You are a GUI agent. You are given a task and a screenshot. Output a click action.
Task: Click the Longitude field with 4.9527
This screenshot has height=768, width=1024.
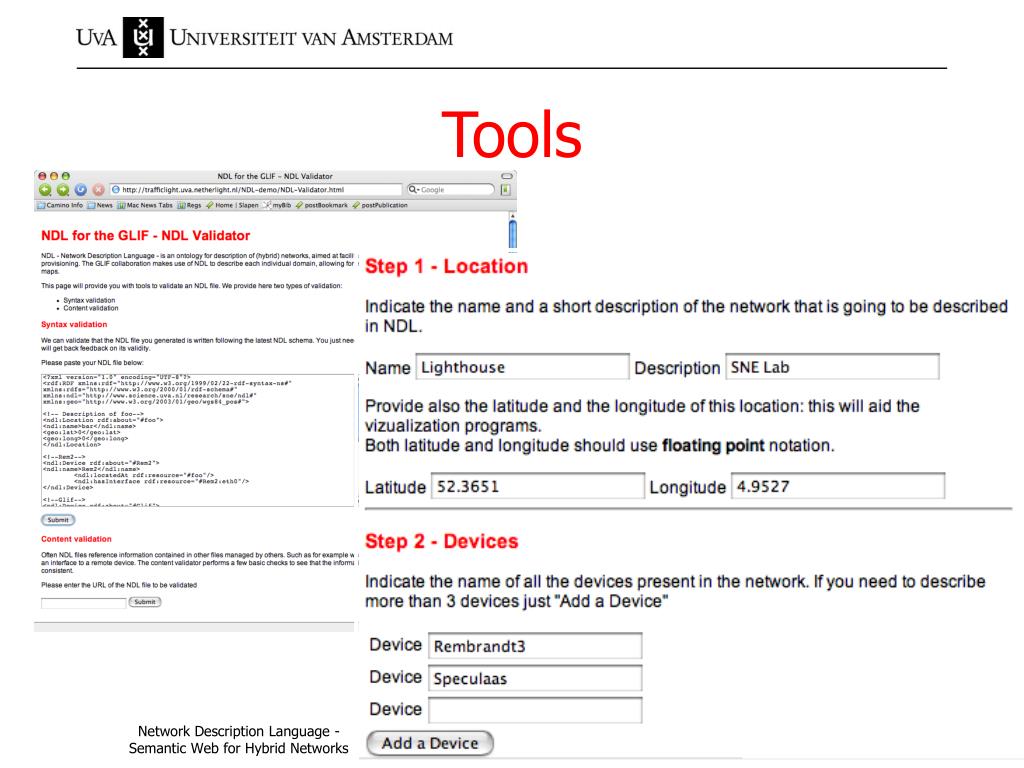tap(838, 486)
